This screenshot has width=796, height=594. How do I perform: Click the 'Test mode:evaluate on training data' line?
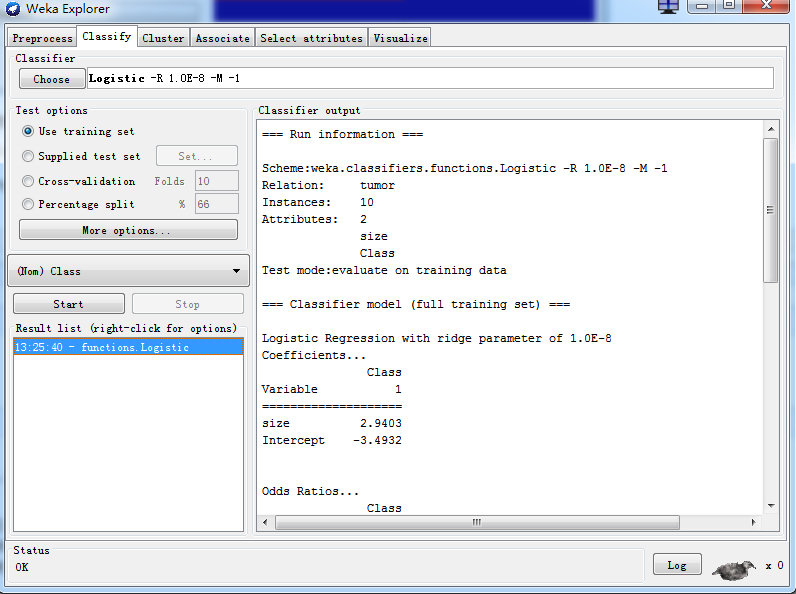pyautogui.click(x=384, y=270)
